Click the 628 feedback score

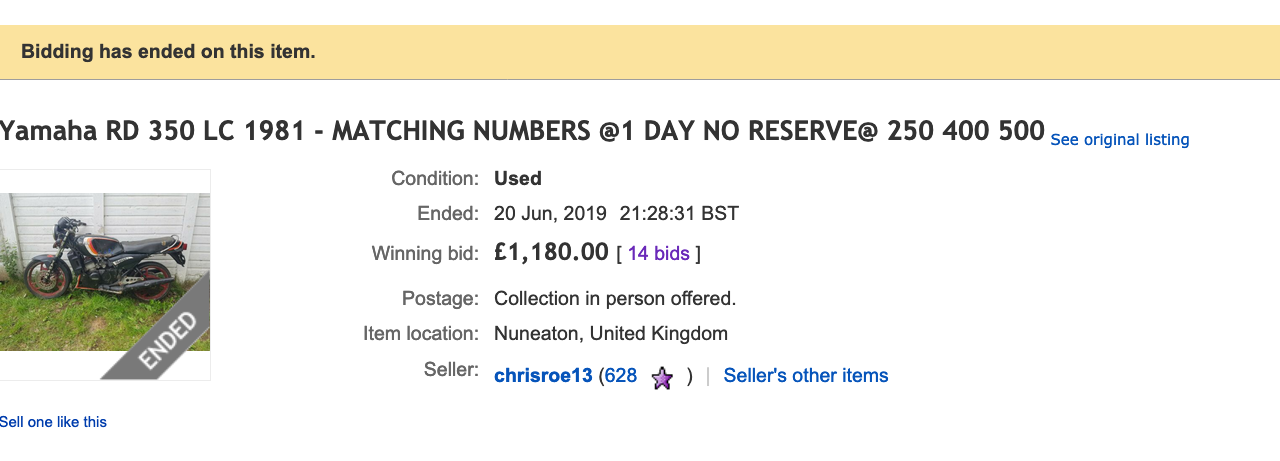pyautogui.click(x=620, y=376)
